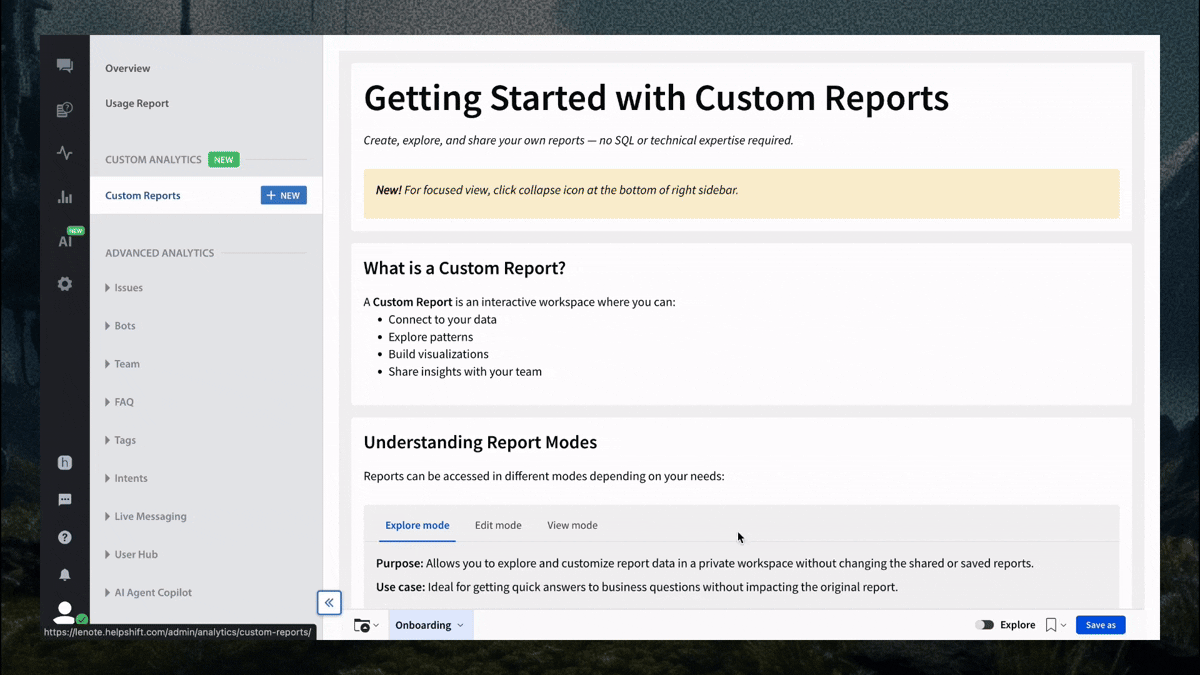Switch to the Edit mode tab
This screenshot has width=1200, height=675.
click(x=498, y=525)
